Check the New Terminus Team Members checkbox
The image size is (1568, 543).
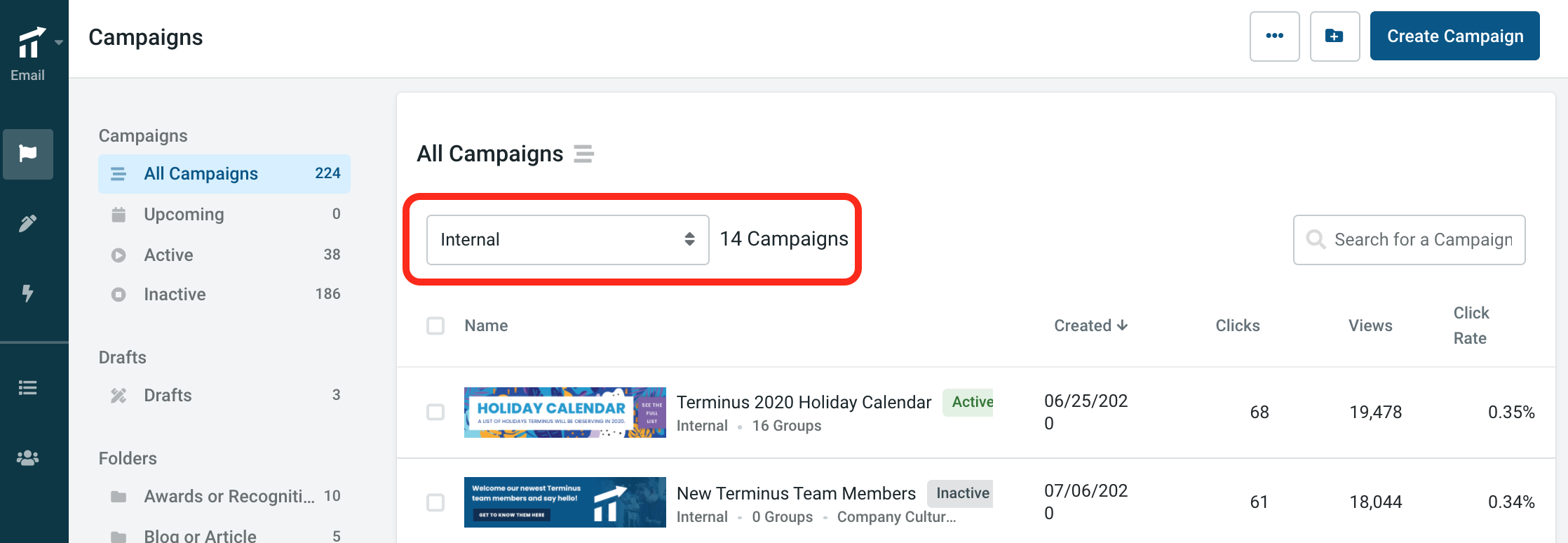tap(435, 502)
